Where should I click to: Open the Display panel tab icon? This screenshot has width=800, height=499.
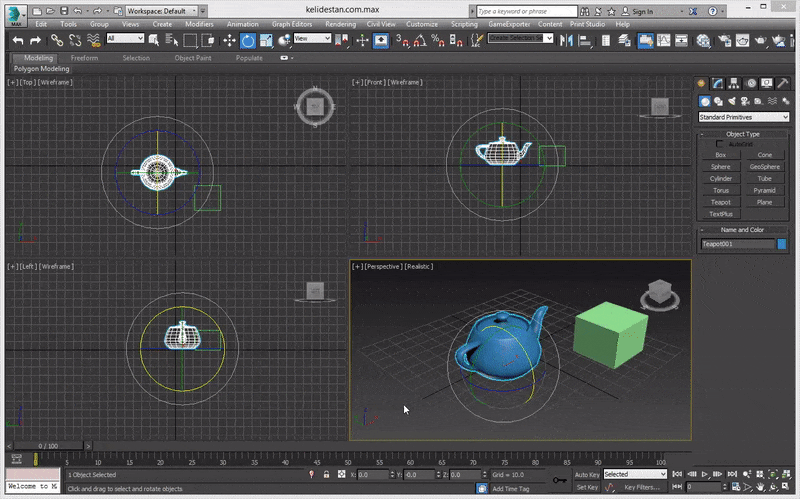tap(766, 83)
